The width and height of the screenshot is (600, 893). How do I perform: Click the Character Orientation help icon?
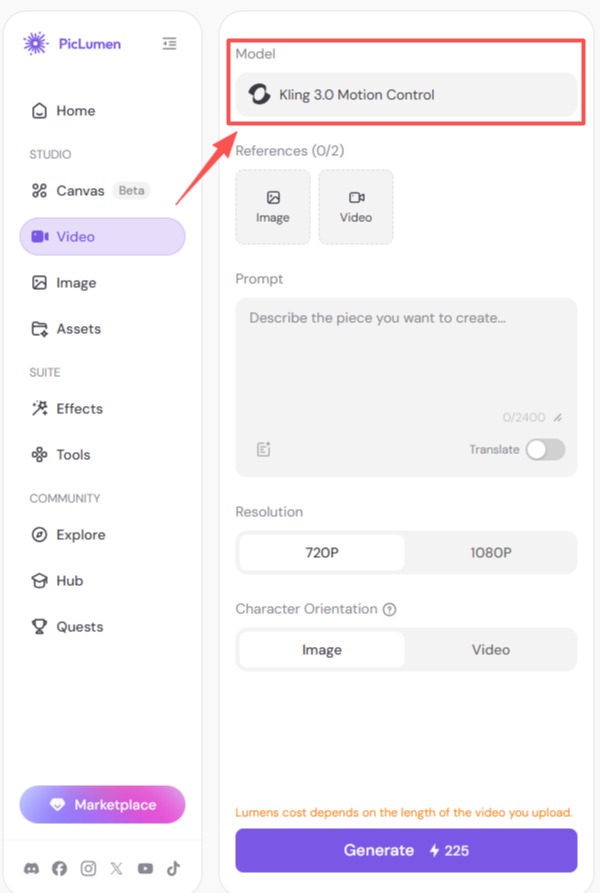[x=389, y=609]
